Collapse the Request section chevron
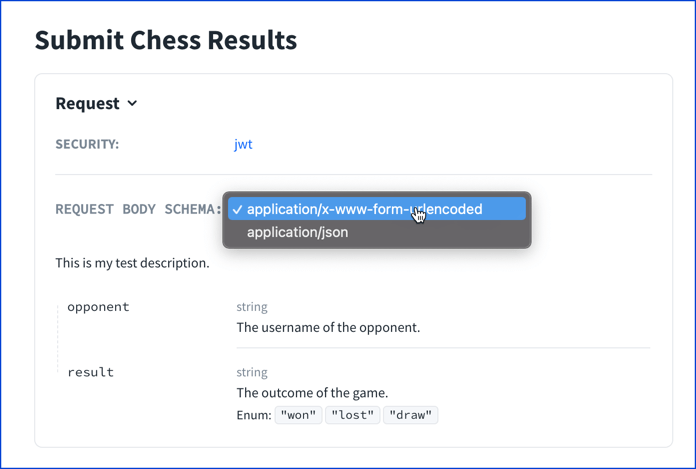696x469 pixels. [x=132, y=104]
